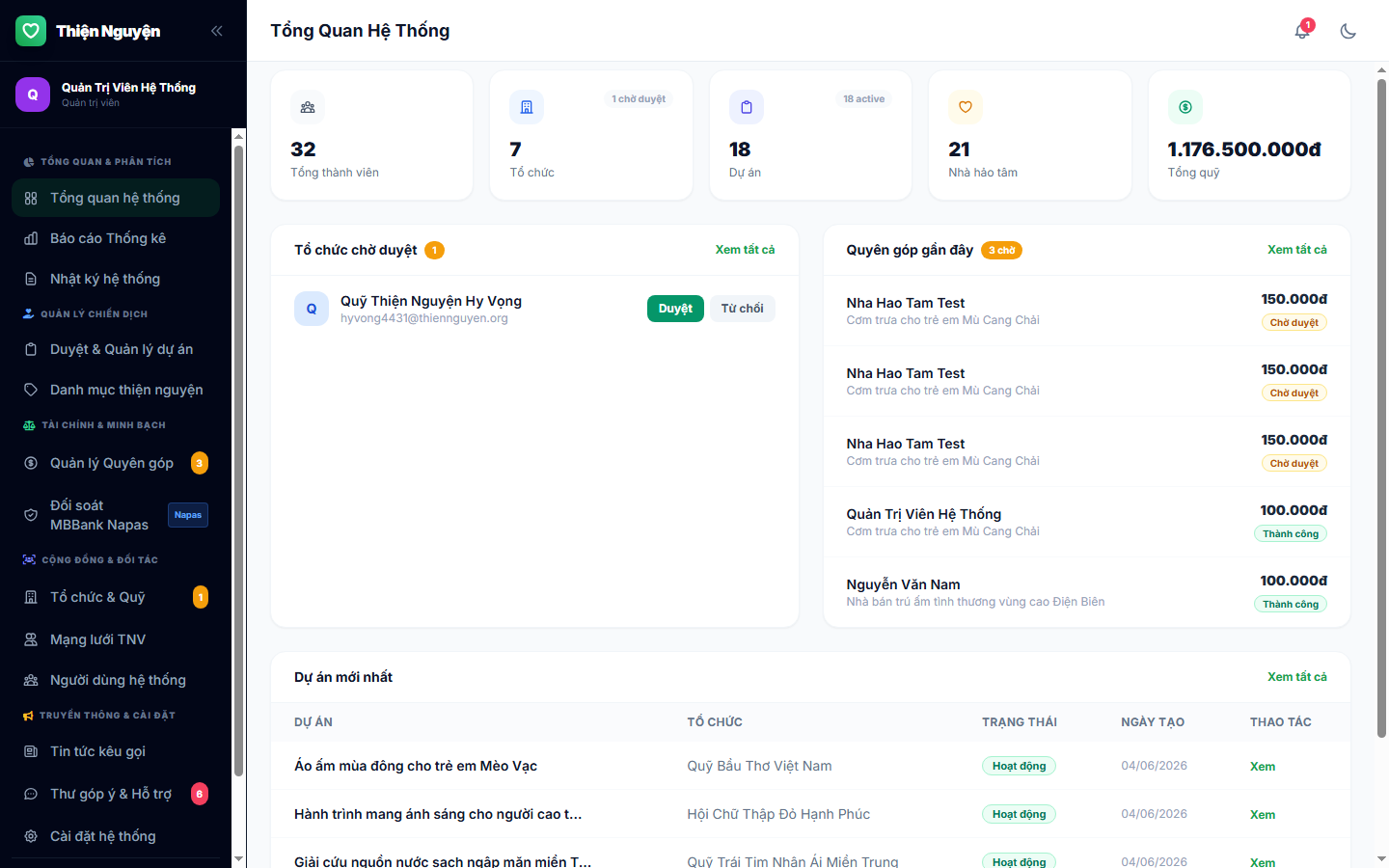Click the Mạng lưới TNV people icon
Image resolution: width=1389 pixels, height=868 pixels.
(31, 639)
